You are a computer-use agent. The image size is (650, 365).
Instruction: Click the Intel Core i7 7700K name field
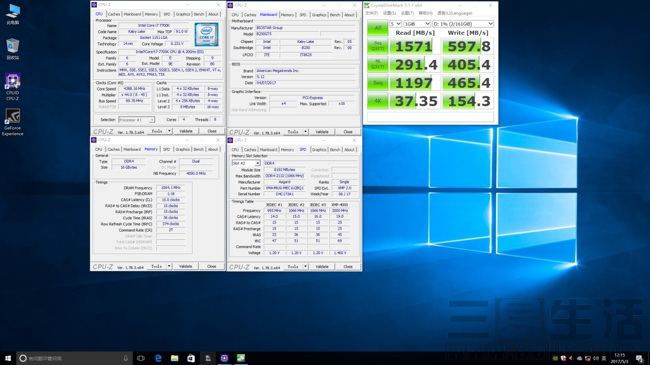(153, 25)
